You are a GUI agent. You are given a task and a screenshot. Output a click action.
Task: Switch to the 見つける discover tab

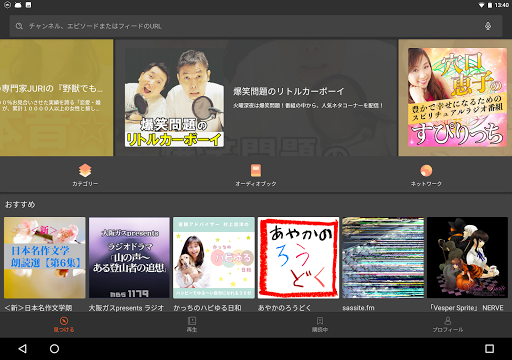point(64,325)
